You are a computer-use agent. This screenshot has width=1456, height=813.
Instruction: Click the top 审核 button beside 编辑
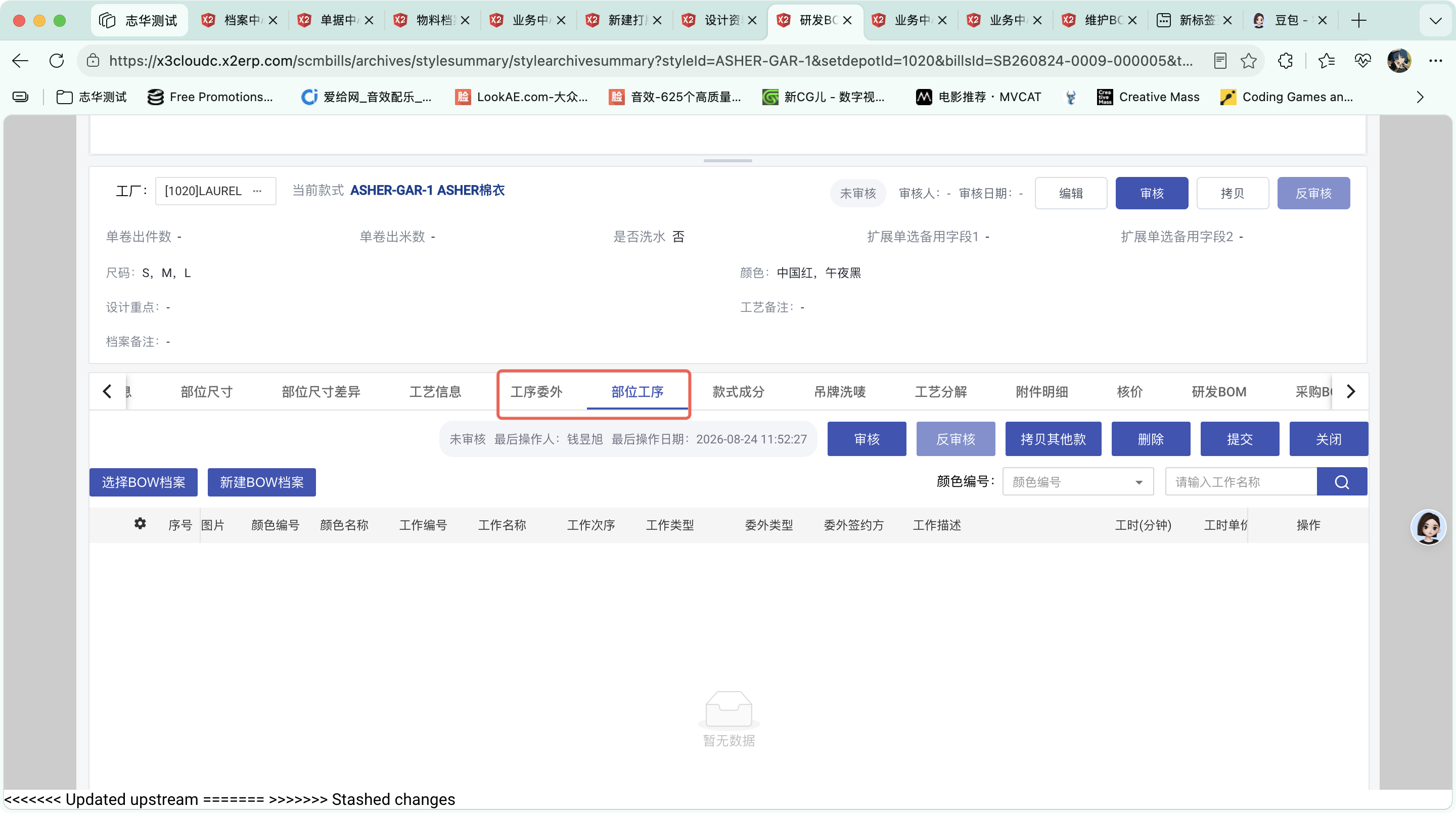(1151, 193)
